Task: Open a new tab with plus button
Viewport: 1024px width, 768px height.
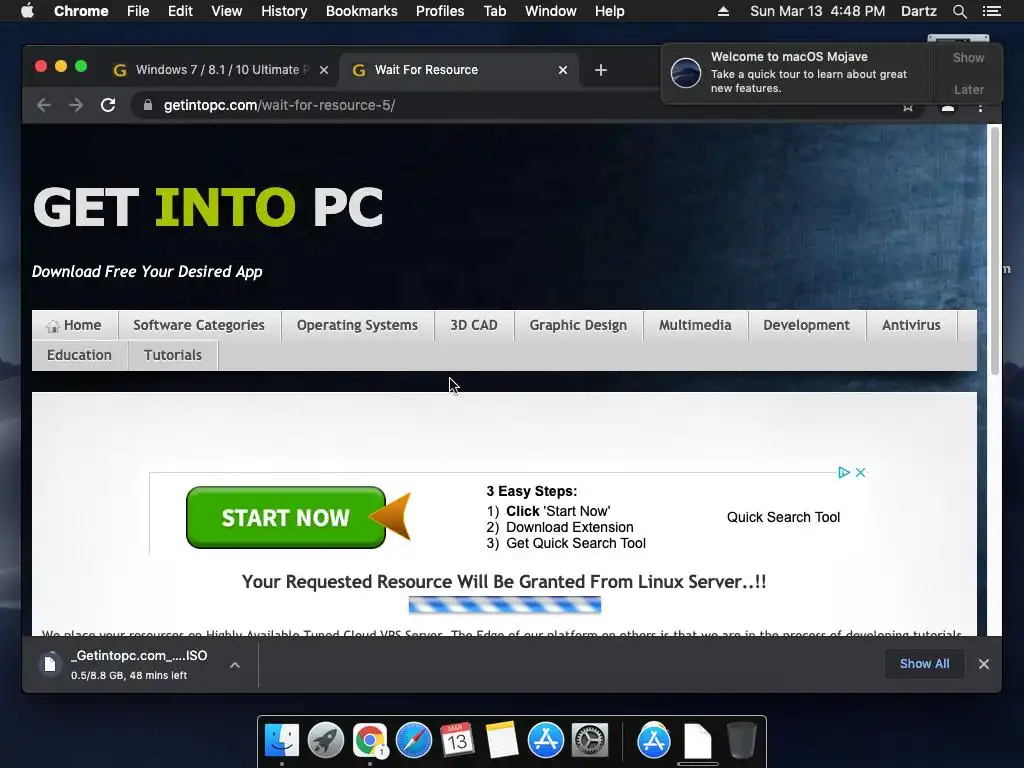Action: pyautogui.click(x=601, y=70)
